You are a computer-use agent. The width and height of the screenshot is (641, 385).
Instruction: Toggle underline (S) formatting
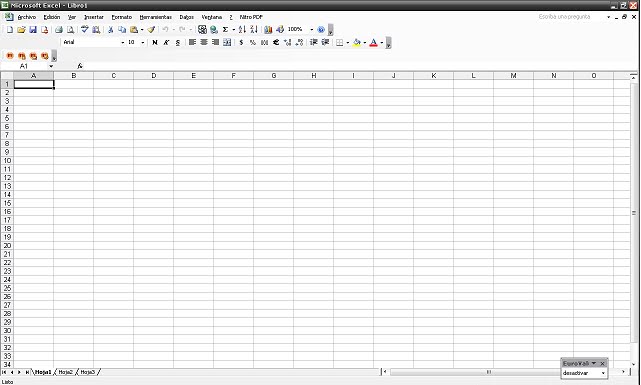click(178, 43)
